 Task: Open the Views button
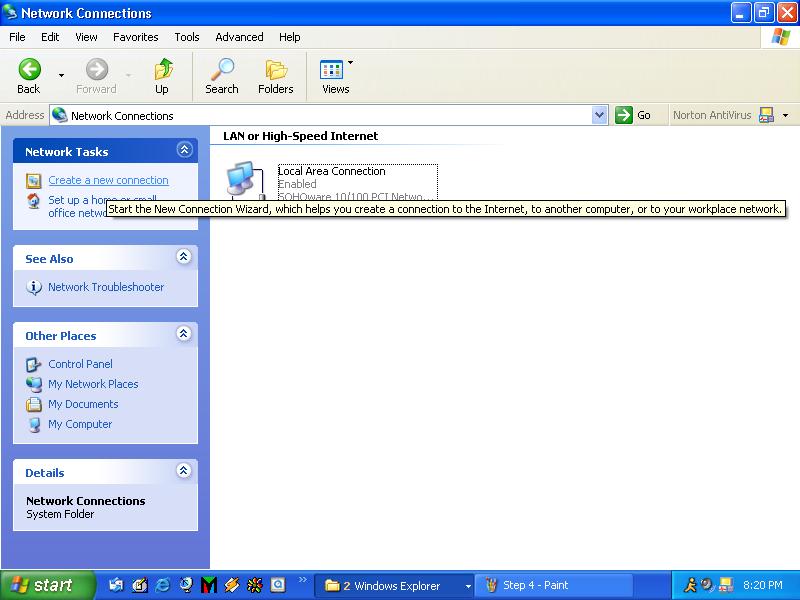click(x=335, y=76)
